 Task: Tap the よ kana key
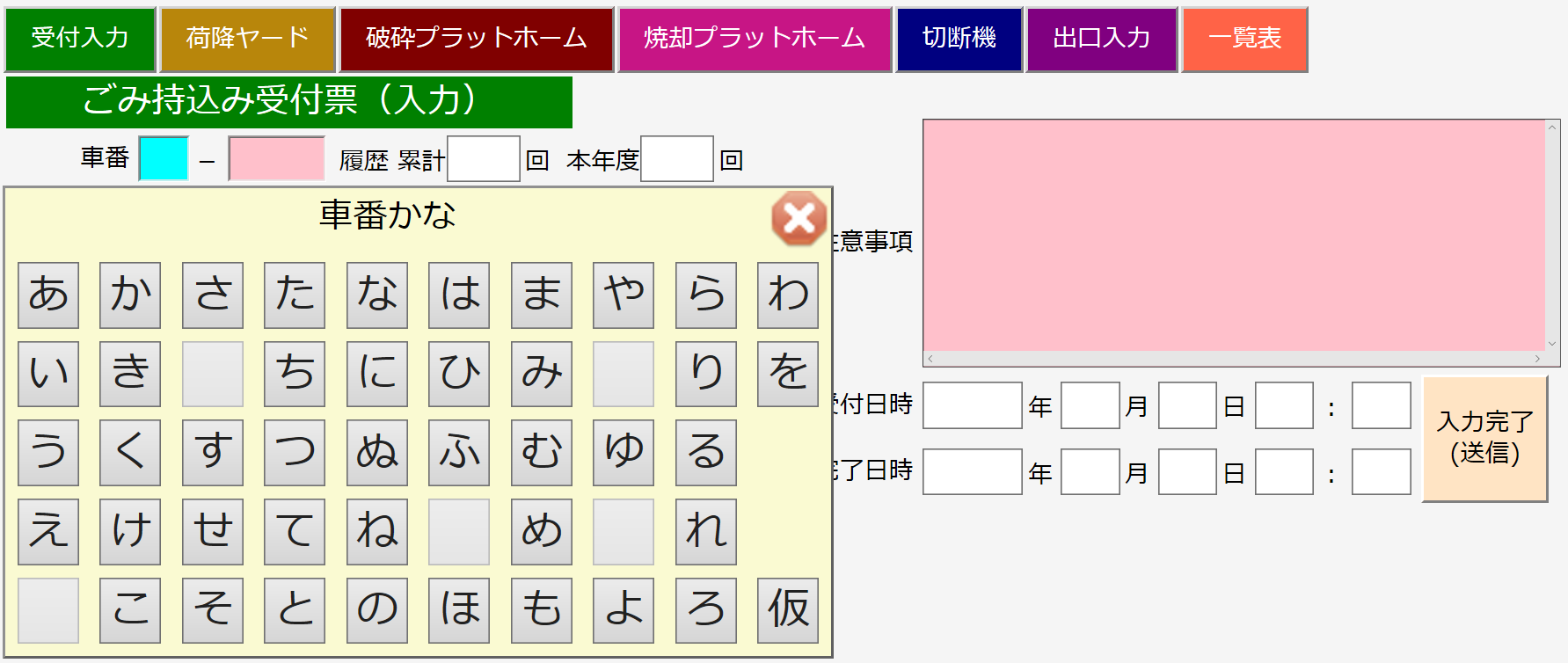(x=624, y=610)
